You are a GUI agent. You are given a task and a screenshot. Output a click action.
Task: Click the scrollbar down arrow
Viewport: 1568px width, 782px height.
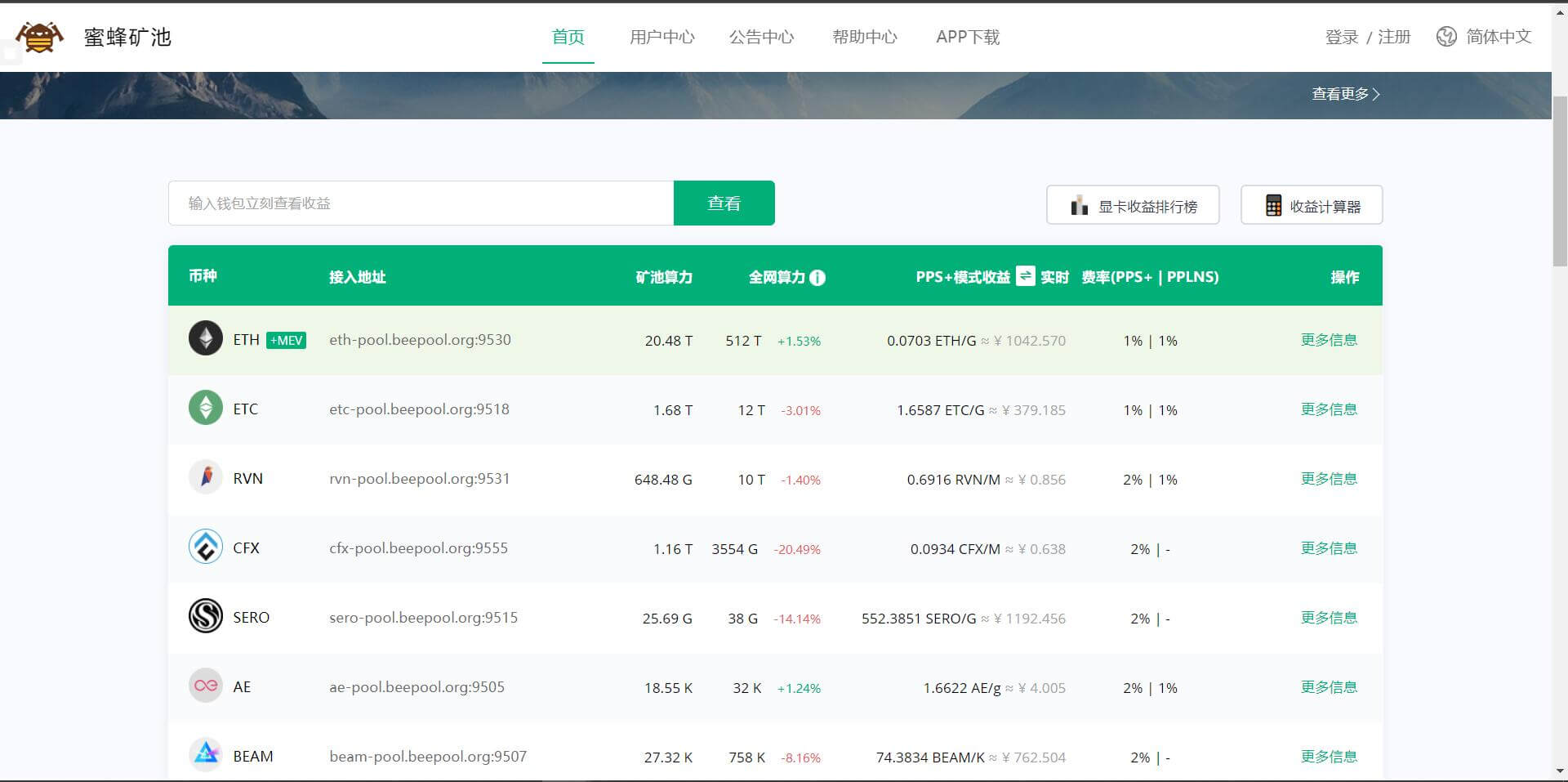click(x=1560, y=771)
